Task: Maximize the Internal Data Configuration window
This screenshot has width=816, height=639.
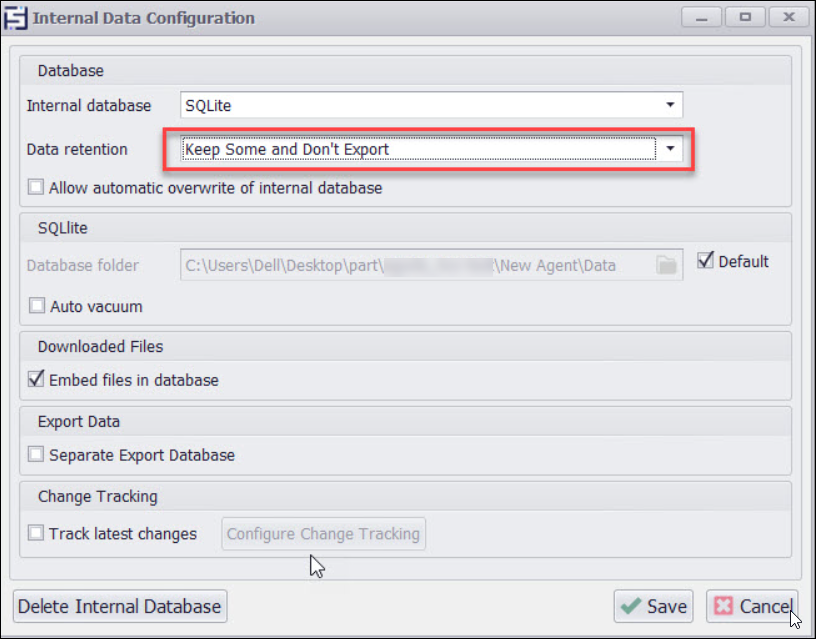Action: click(745, 17)
